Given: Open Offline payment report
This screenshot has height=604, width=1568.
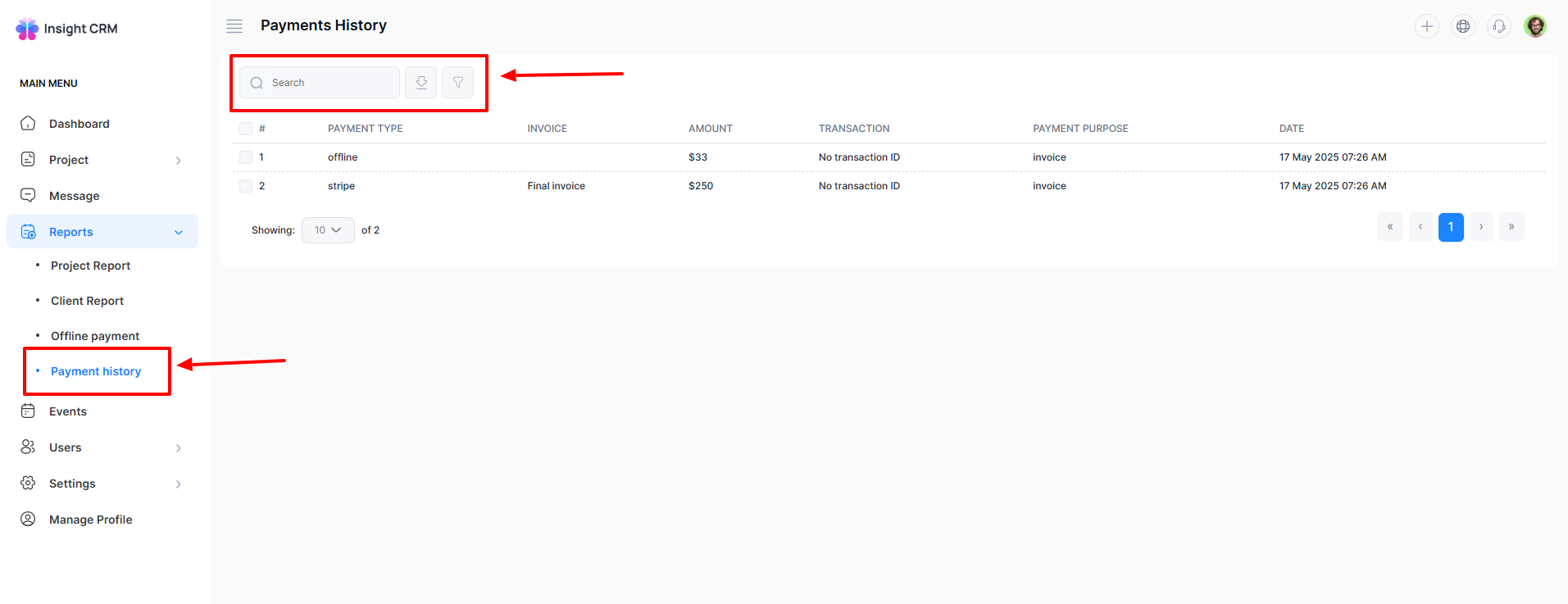Looking at the screenshot, I should 95,336.
